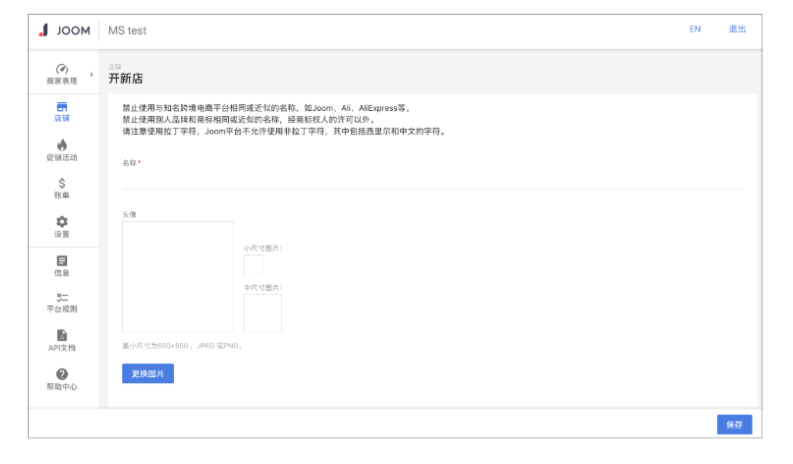Click the 开新店 page heading
This screenshot has width=793, height=464.
pyautogui.click(x=125, y=78)
